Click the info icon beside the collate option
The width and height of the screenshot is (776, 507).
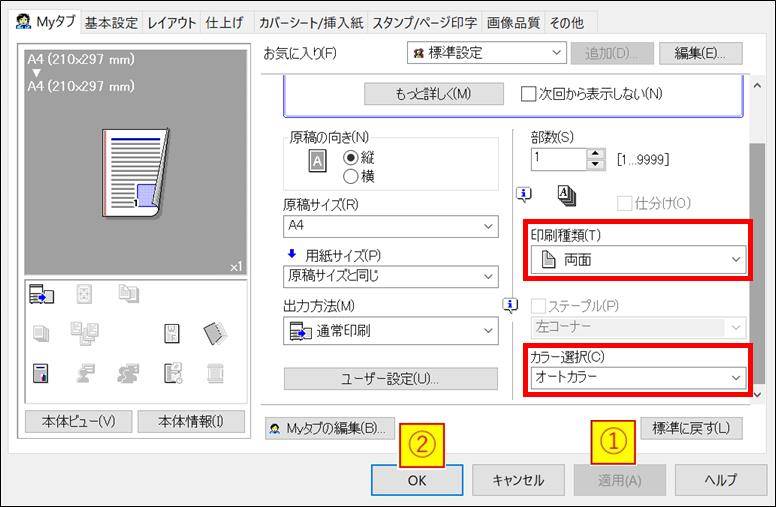click(524, 194)
